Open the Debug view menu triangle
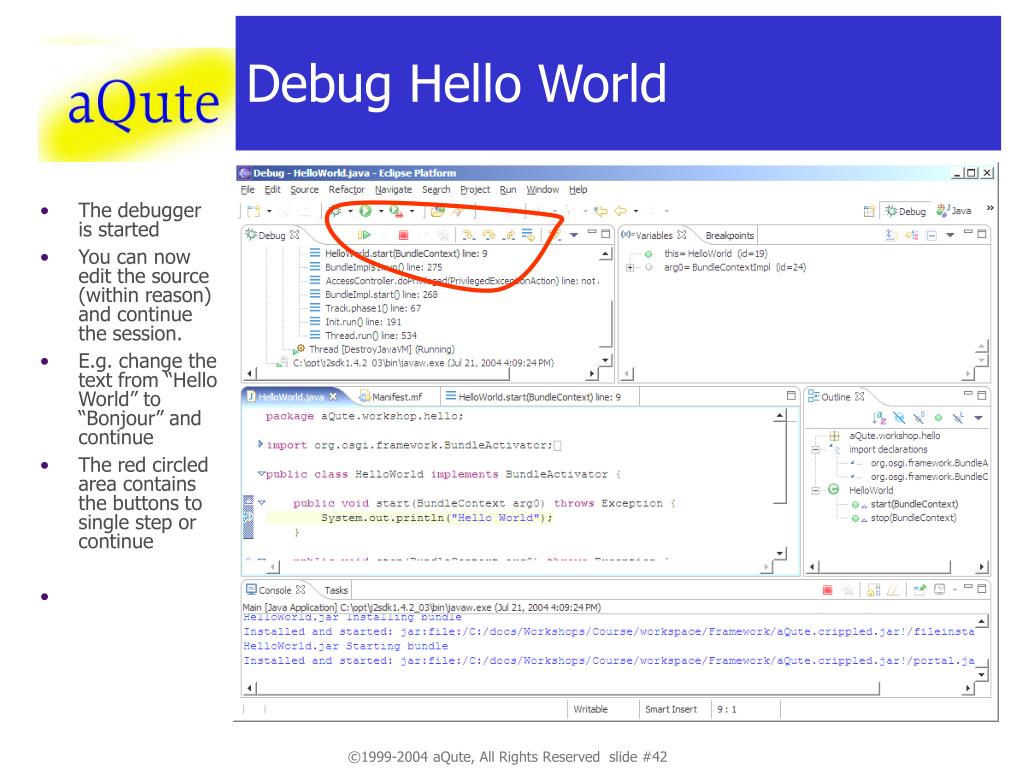The image size is (1024, 768). (x=574, y=234)
